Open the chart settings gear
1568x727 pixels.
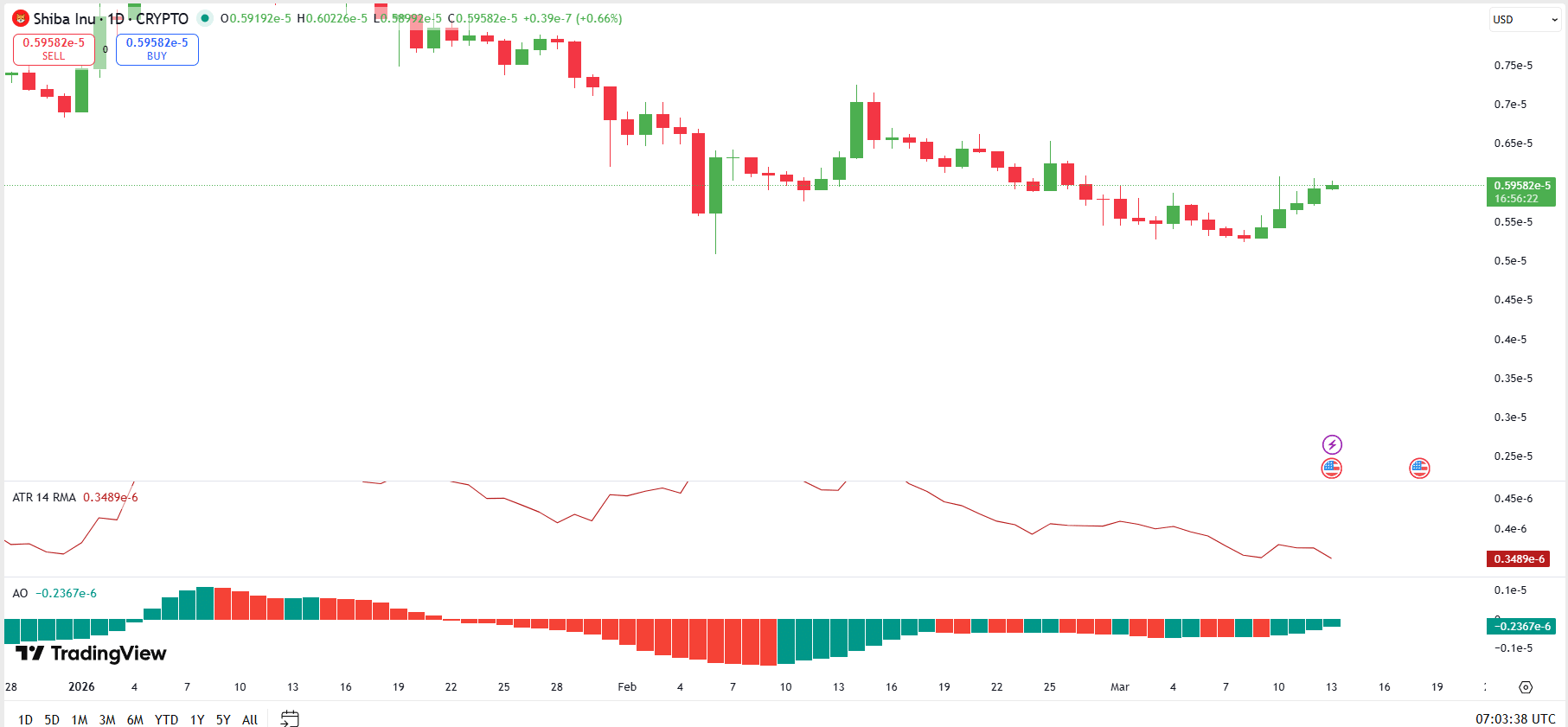click(x=1524, y=686)
